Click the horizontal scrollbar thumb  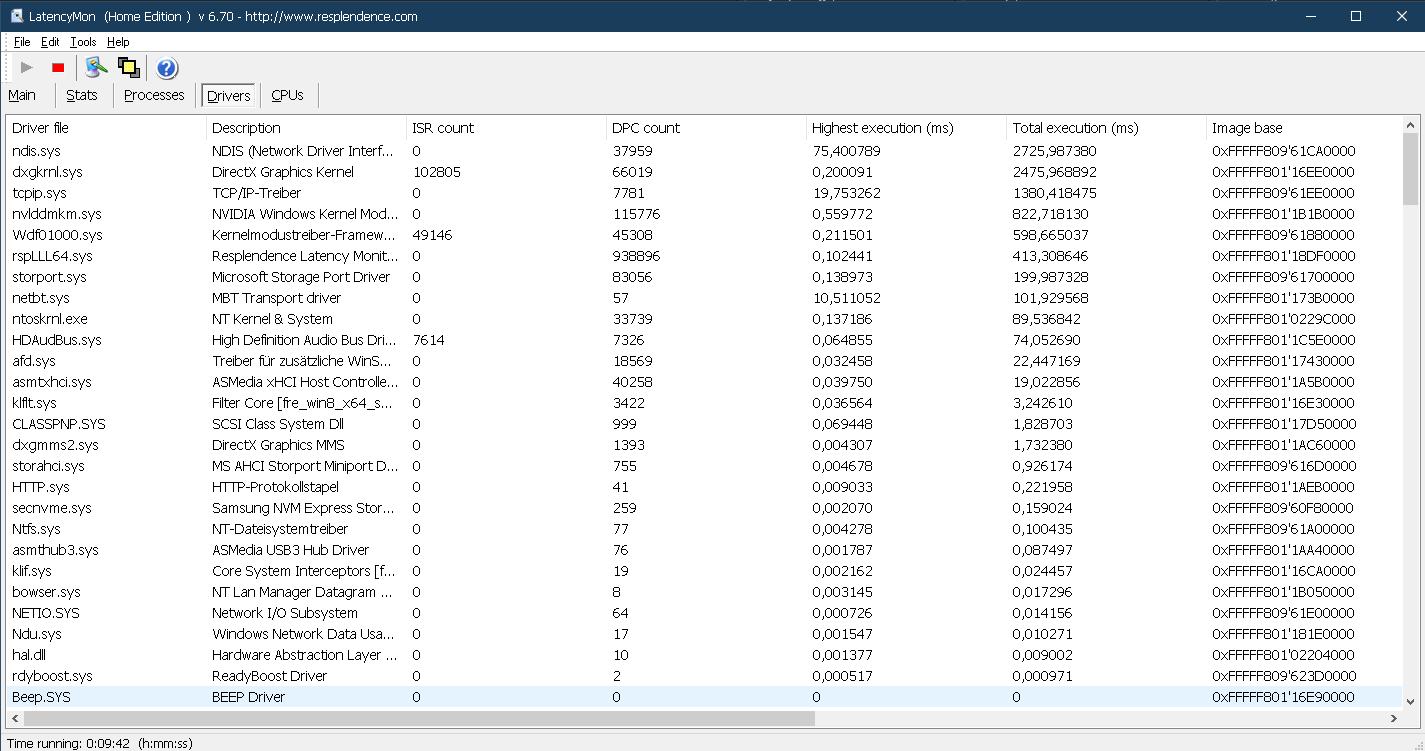tap(419, 718)
